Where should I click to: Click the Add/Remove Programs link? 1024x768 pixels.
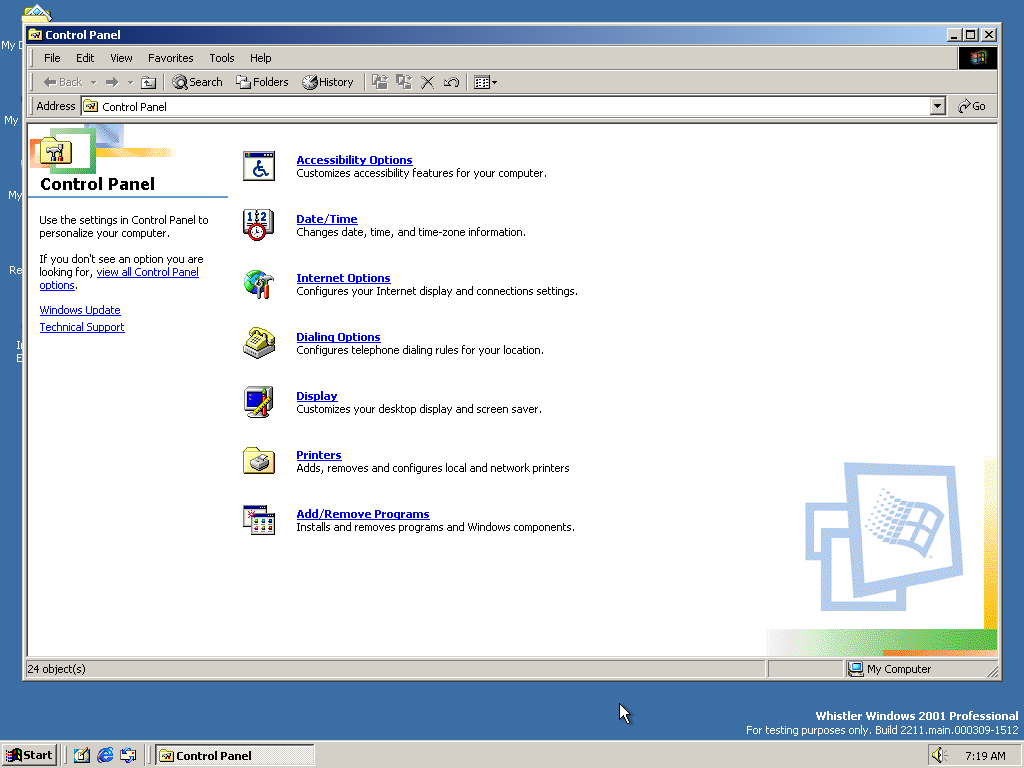[x=362, y=514]
